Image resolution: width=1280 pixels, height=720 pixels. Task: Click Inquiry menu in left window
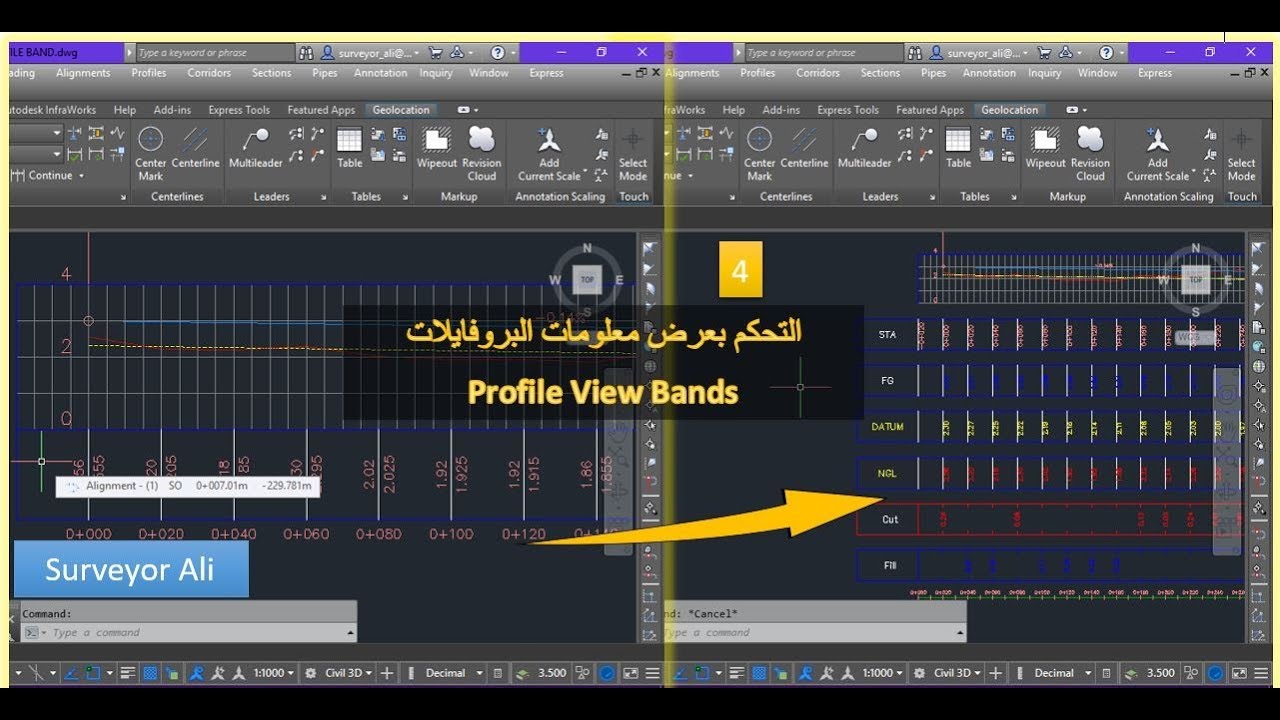(436, 73)
